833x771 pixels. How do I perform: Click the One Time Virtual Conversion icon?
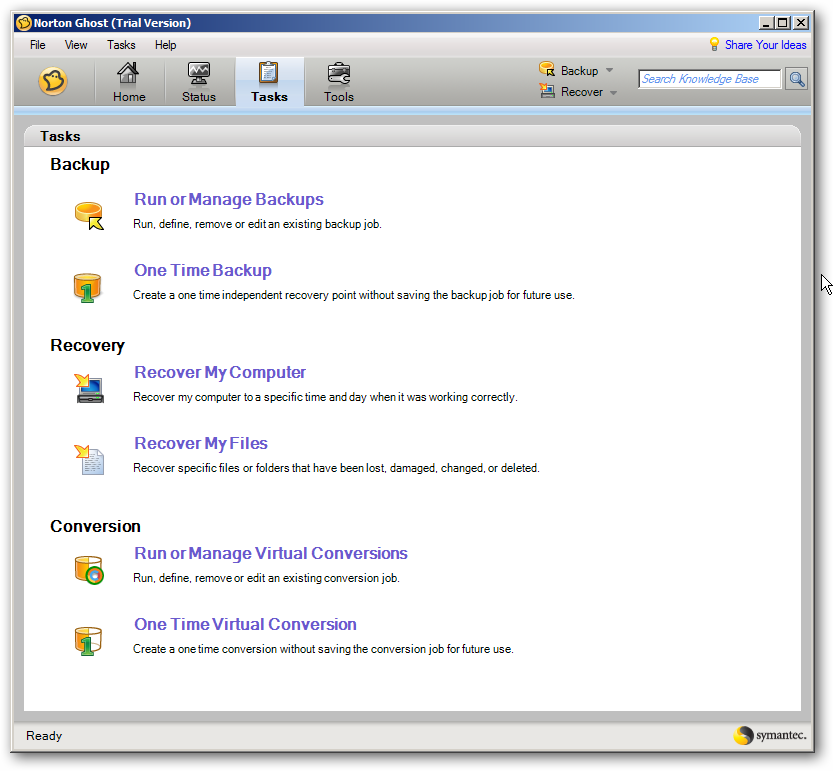coord(88,641)
